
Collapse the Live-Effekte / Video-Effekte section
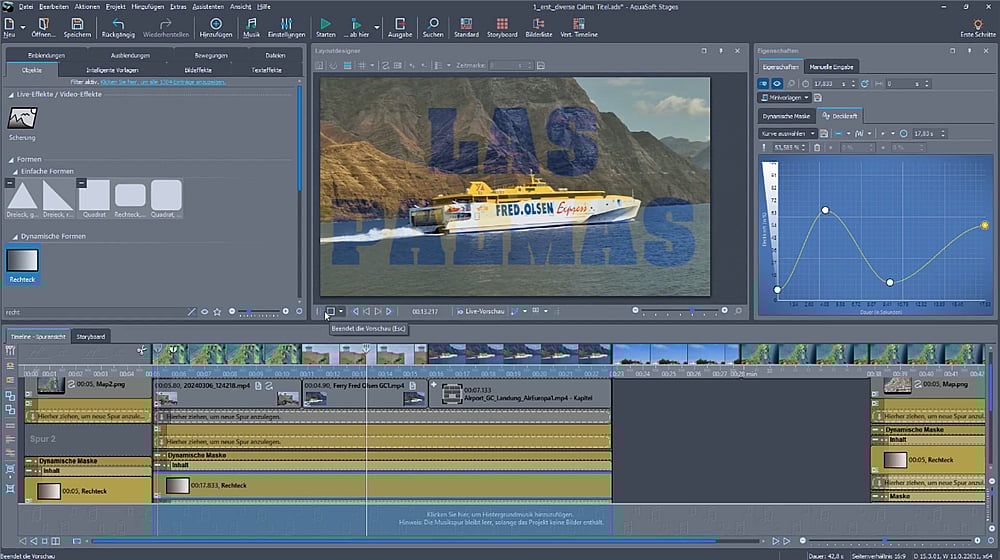pyautogui.click(x=10, y=93)
